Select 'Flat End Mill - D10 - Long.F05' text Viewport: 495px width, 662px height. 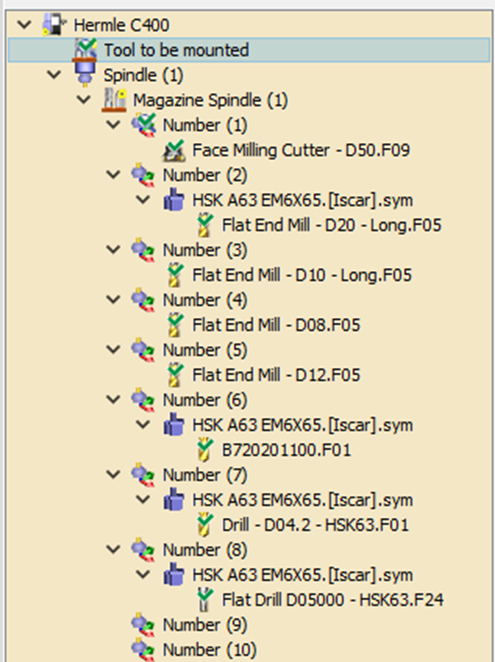click(302, 275)
